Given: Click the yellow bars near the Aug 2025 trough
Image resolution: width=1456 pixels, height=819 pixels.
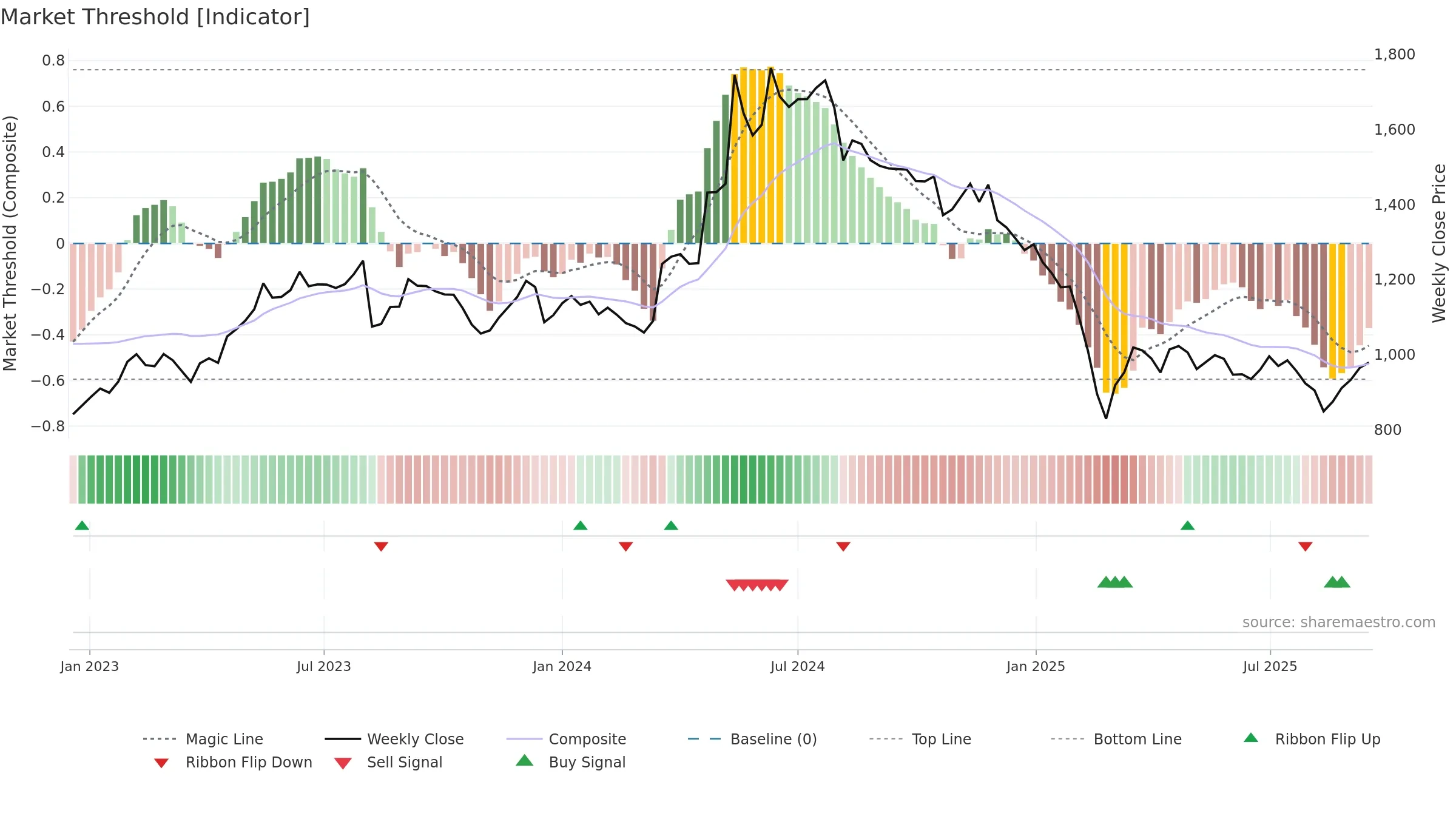Looking at the screenshot, I should (x=1337, y=311).
